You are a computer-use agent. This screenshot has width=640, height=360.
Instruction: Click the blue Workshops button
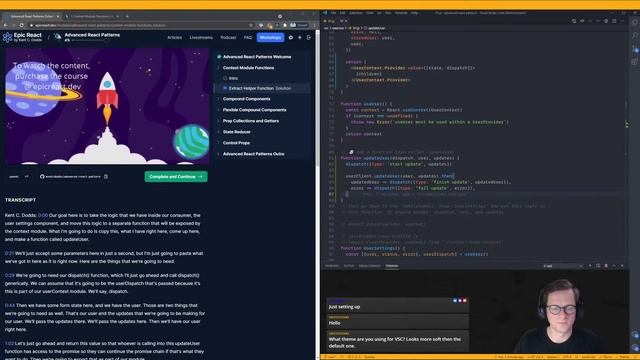point(270,38)
